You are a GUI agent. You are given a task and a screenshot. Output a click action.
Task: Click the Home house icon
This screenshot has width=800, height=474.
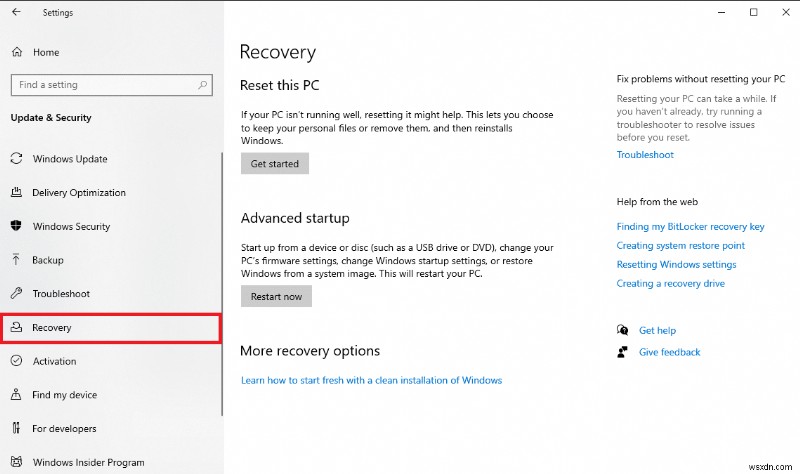(x=17, y=52)
